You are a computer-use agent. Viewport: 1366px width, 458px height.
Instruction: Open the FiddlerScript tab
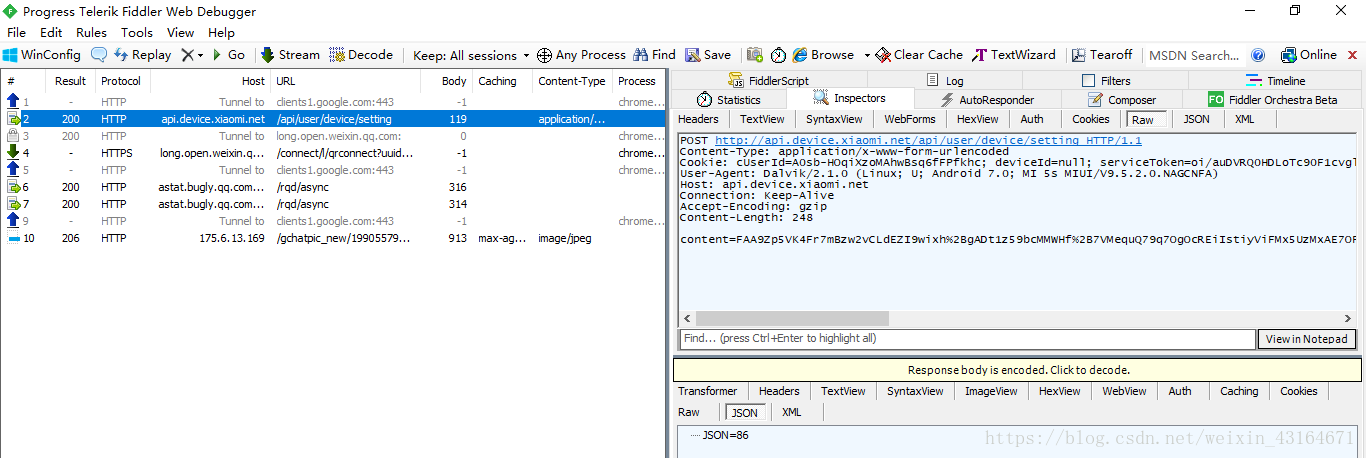(768, 81)
